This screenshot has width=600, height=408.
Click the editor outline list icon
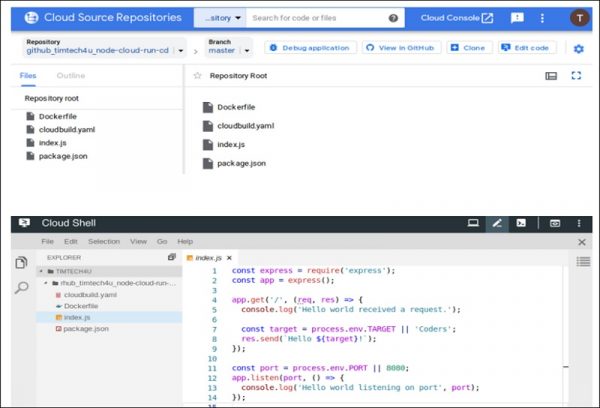click(583, 262)
